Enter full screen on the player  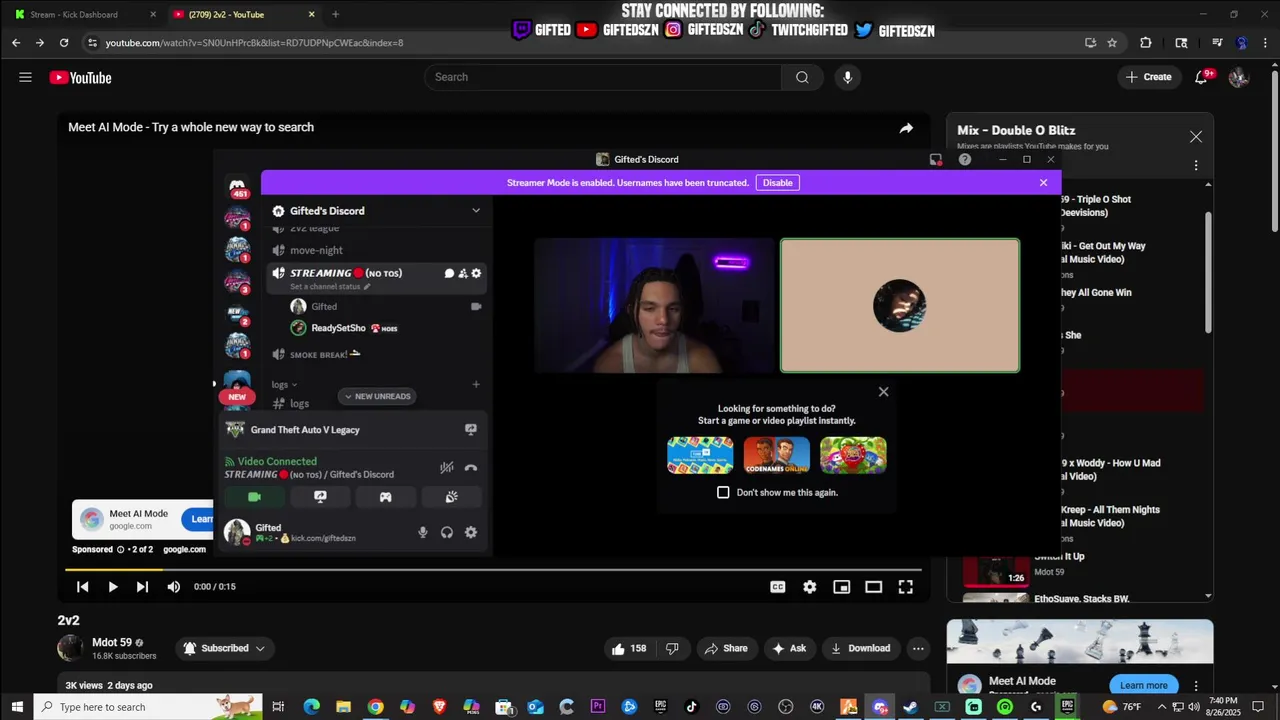click(x=905, y=587)
